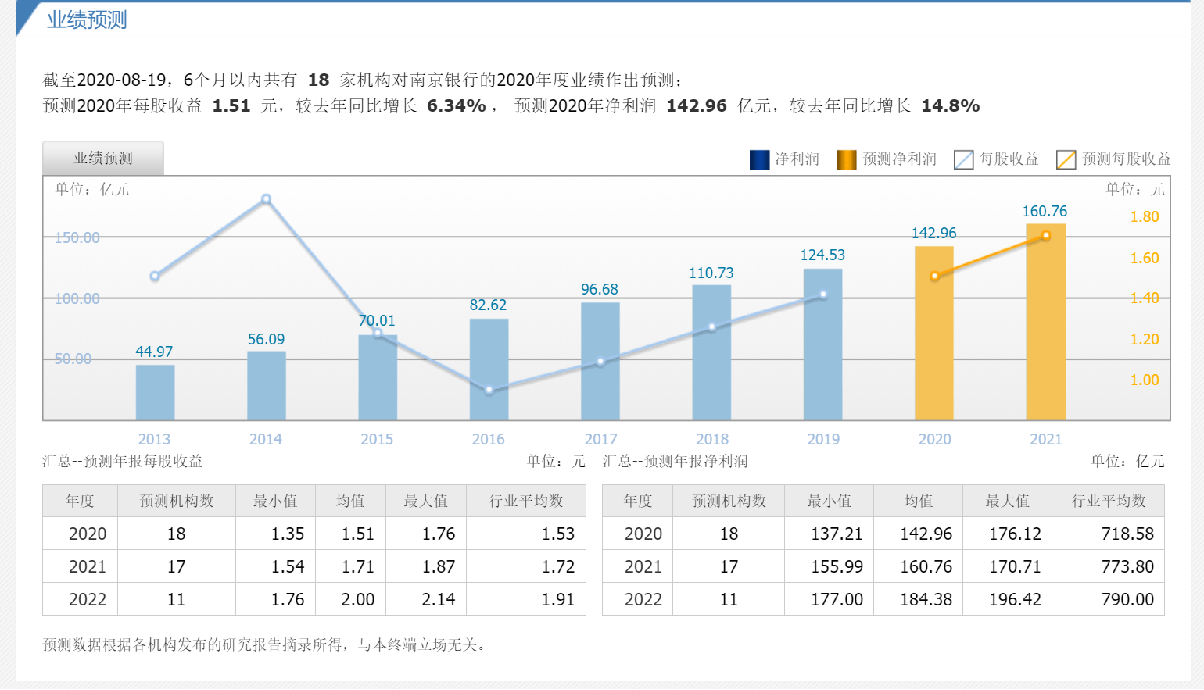Screen dimensions: 1204x690
Task: Click the 2017 label on the x-axis
Action: click(600, 439)
